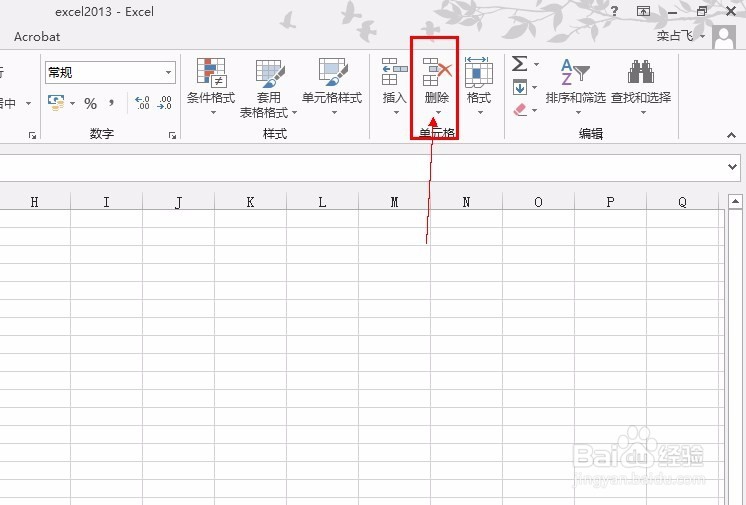Screen dimensions: 746x505
Task: Select column K header
Action: pos(250,202)
